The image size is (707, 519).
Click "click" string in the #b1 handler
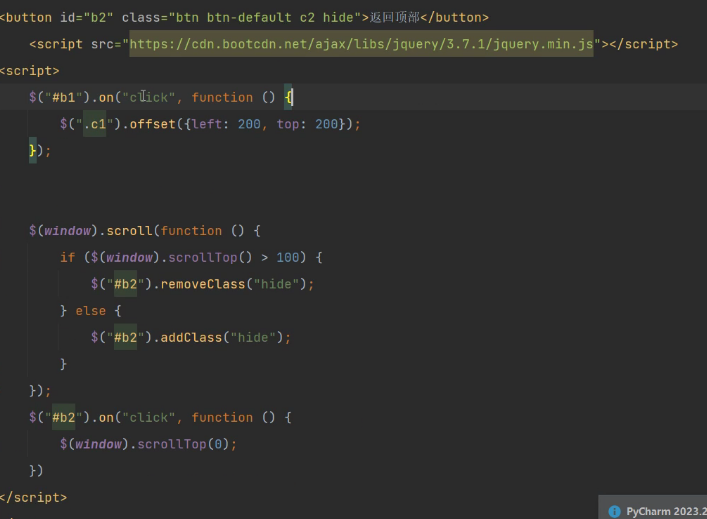pyautogui.click(x=149, y=97)
